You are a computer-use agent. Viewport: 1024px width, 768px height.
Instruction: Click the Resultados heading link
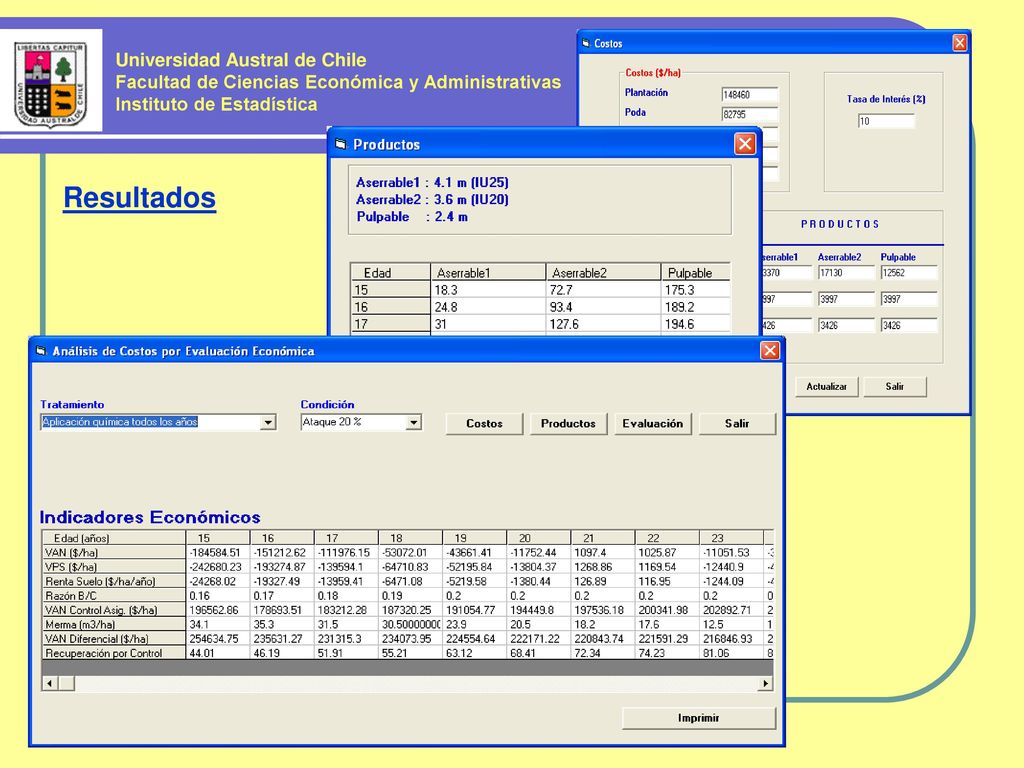(139, 198)
